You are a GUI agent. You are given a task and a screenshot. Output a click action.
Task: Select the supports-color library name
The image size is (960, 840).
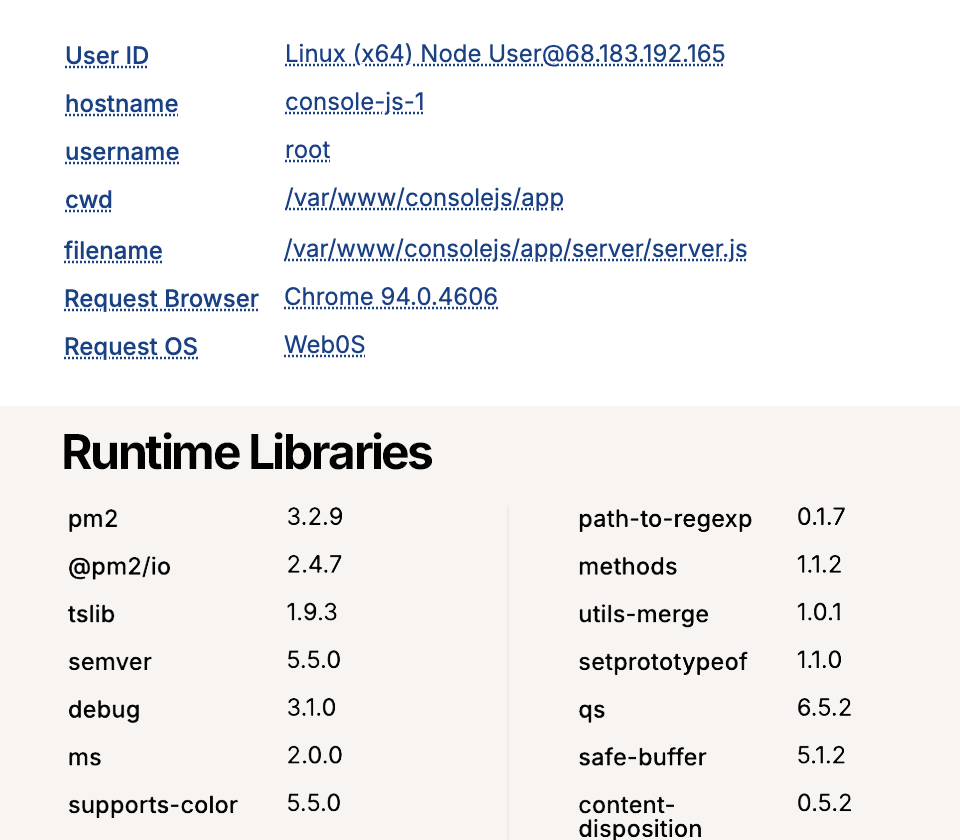(x=152, y=806)
